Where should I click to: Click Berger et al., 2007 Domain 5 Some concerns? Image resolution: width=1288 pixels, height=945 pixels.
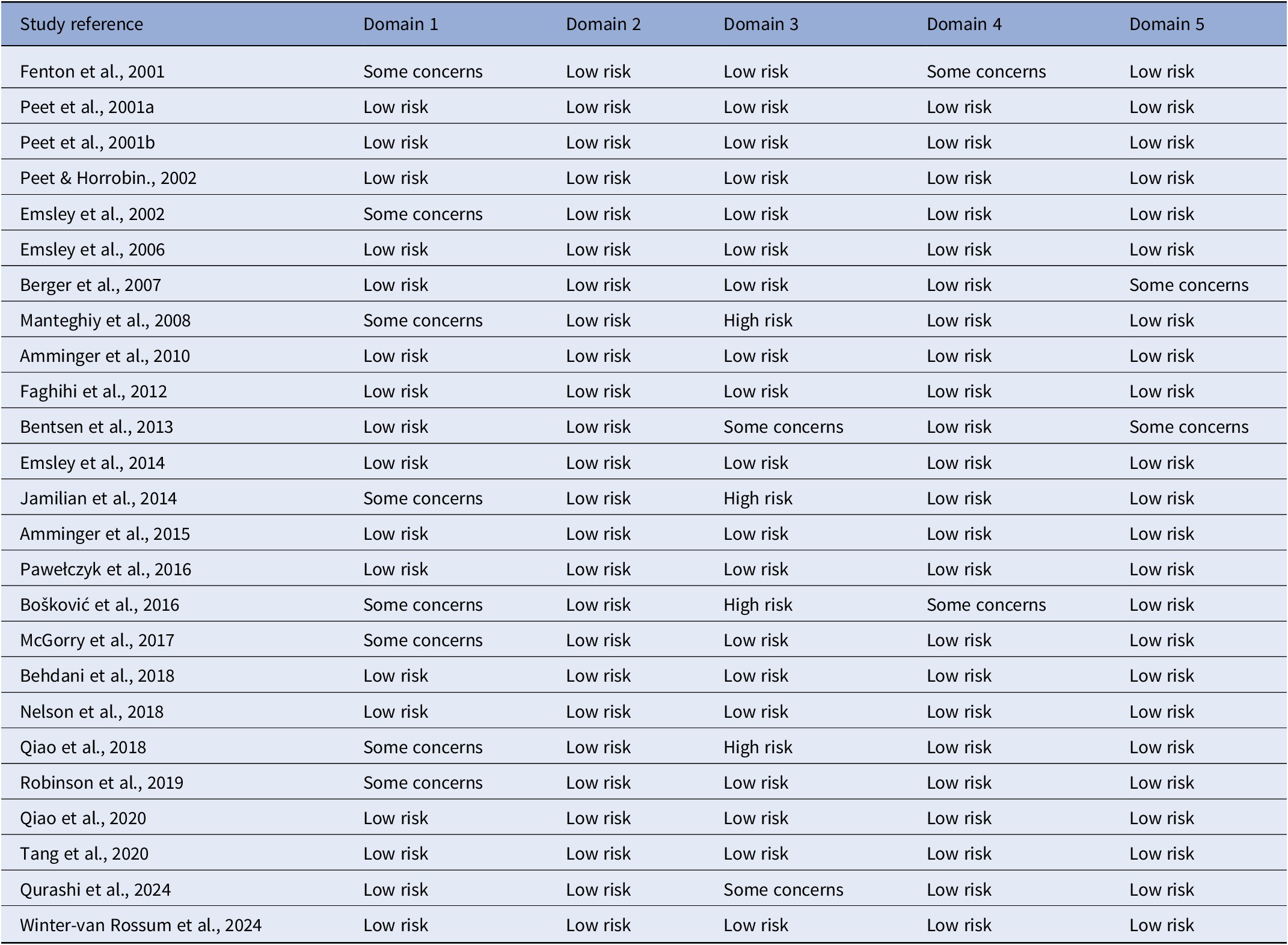pyautogui.click(x=1189, y=285)
